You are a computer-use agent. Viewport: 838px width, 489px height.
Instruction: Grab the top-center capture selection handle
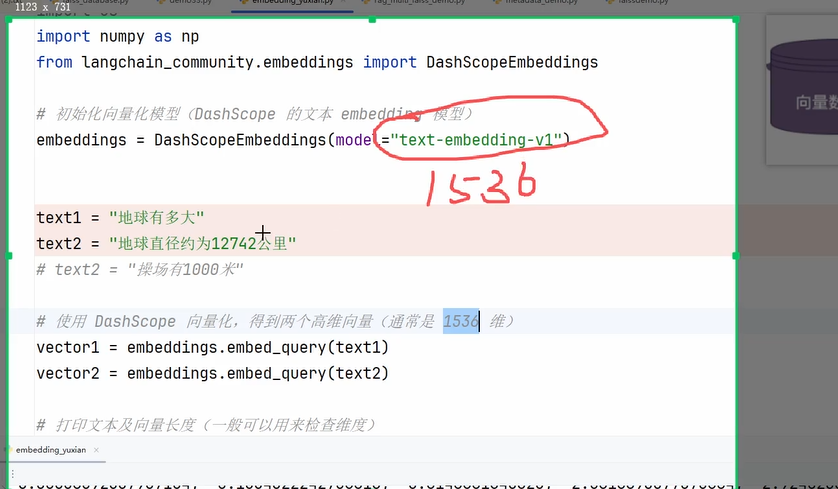click(x=372, y=20)
